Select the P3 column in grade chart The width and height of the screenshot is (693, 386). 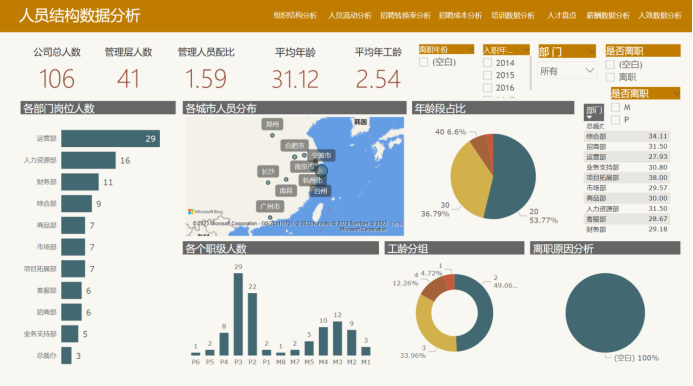(238, 314)
